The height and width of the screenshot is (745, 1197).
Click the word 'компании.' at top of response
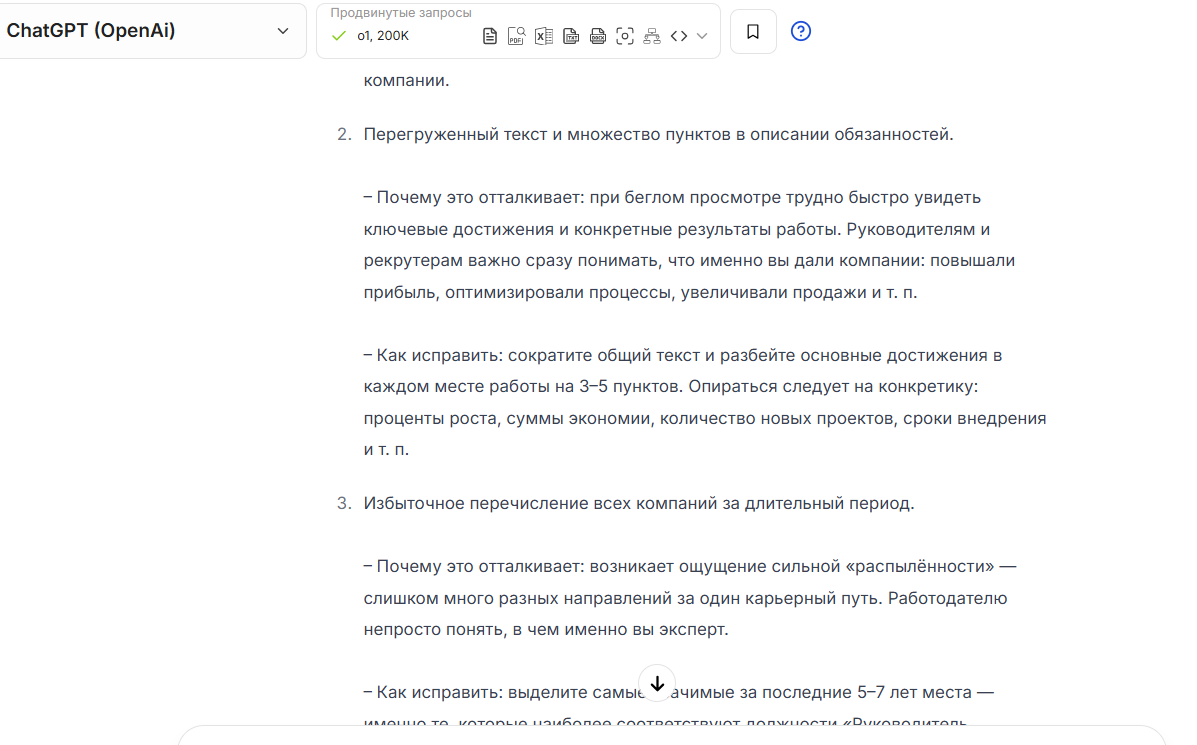point(406,80)
